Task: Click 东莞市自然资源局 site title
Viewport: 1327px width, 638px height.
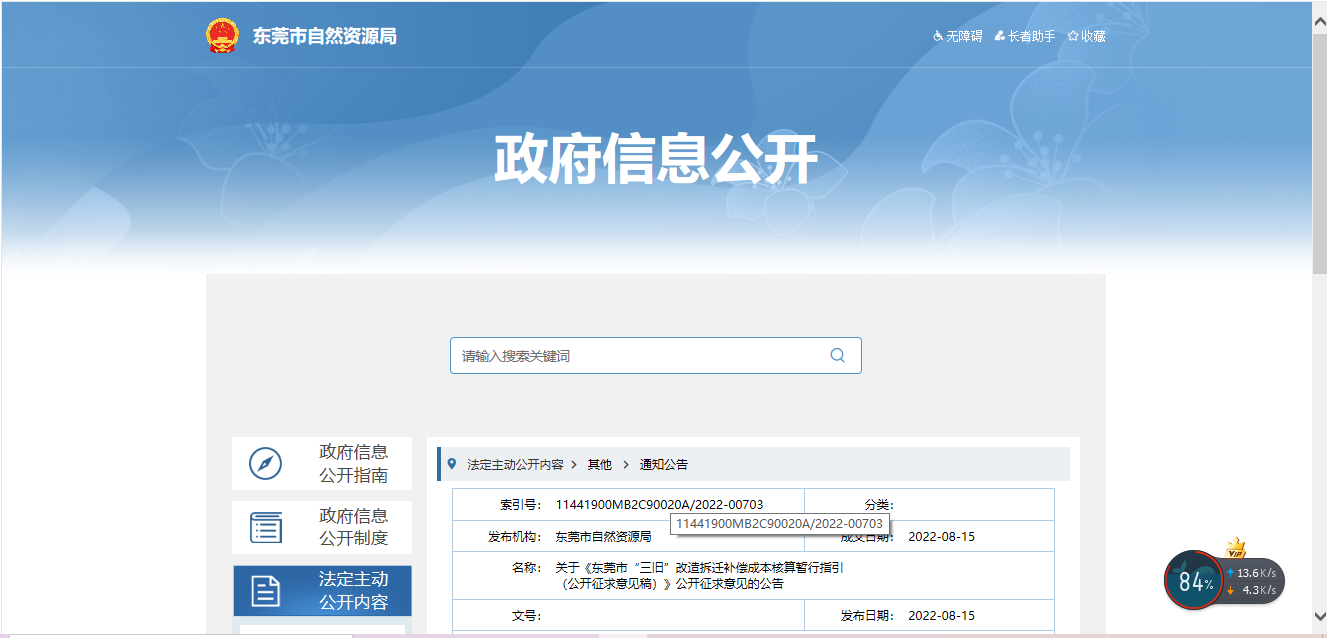Action: click(325, 36)
